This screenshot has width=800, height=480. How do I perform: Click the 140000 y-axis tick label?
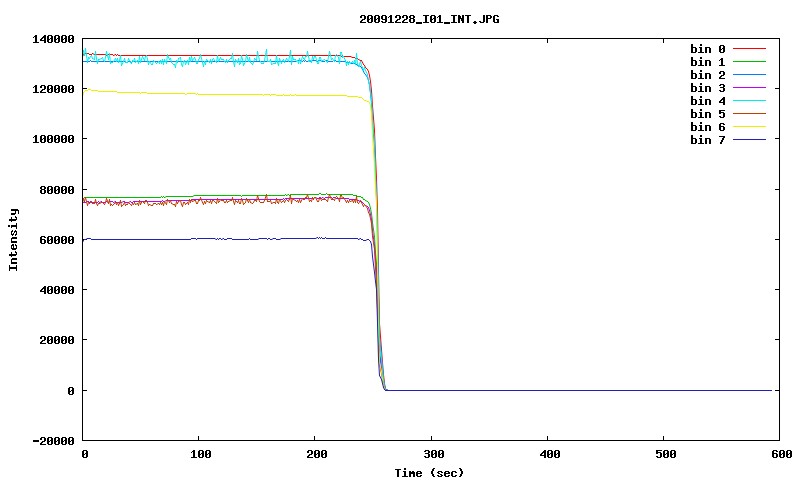pos(53,39)
